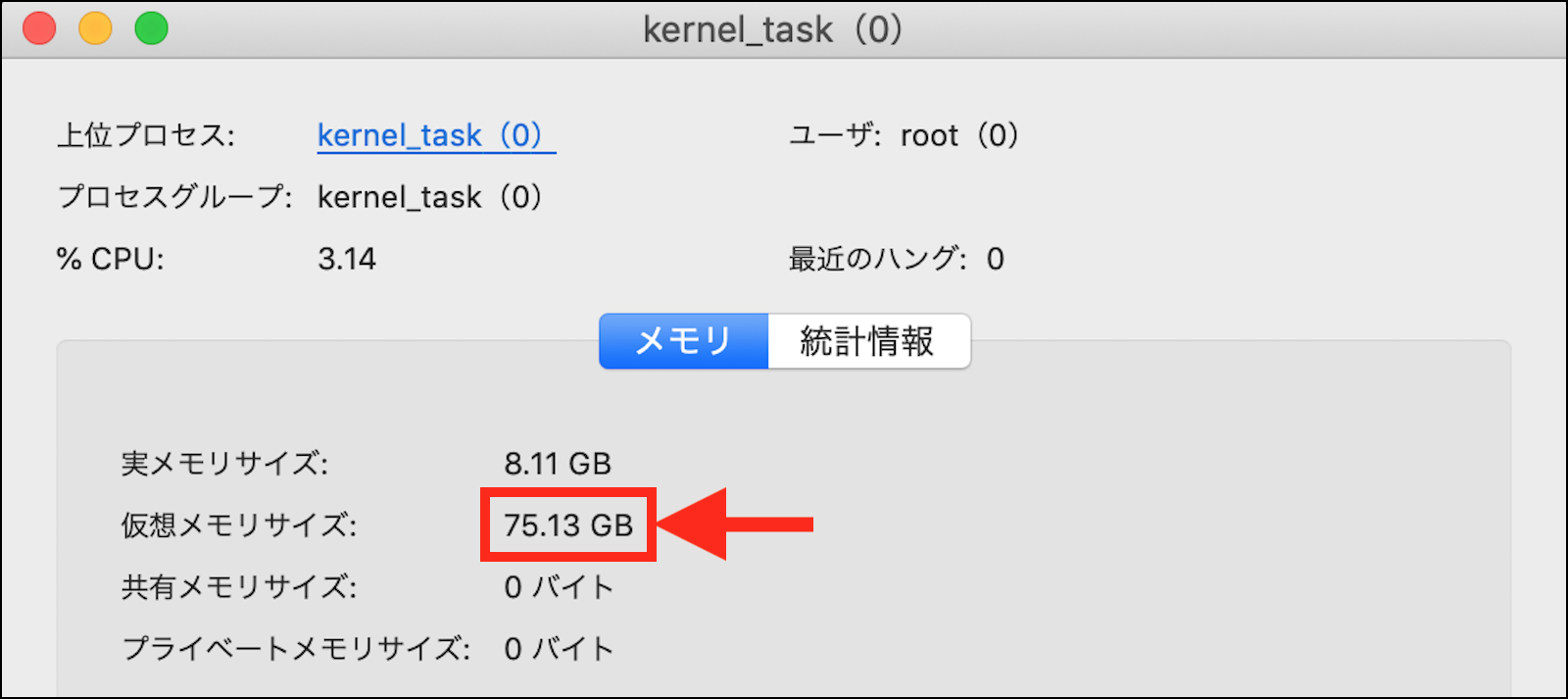Click the window title kernel_task (0)

[772, 29]
